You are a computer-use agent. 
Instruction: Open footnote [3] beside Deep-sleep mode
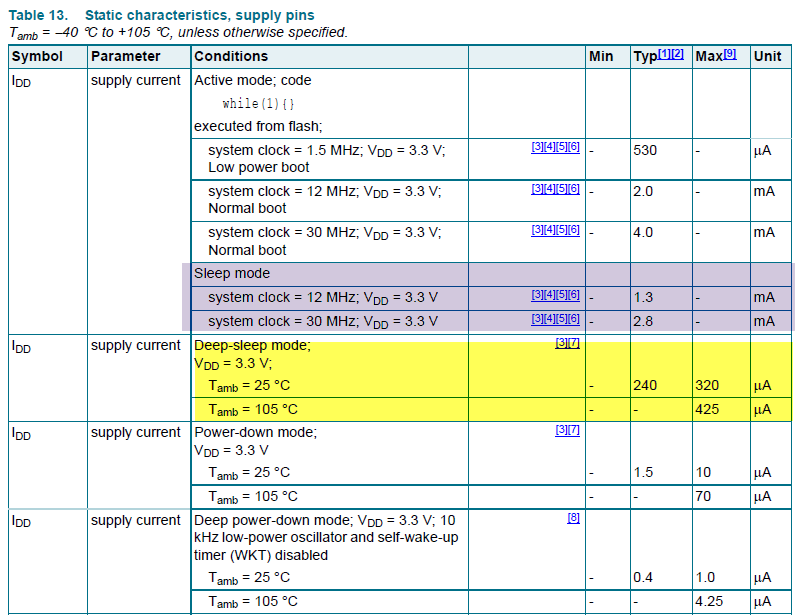tap(562, 343)
